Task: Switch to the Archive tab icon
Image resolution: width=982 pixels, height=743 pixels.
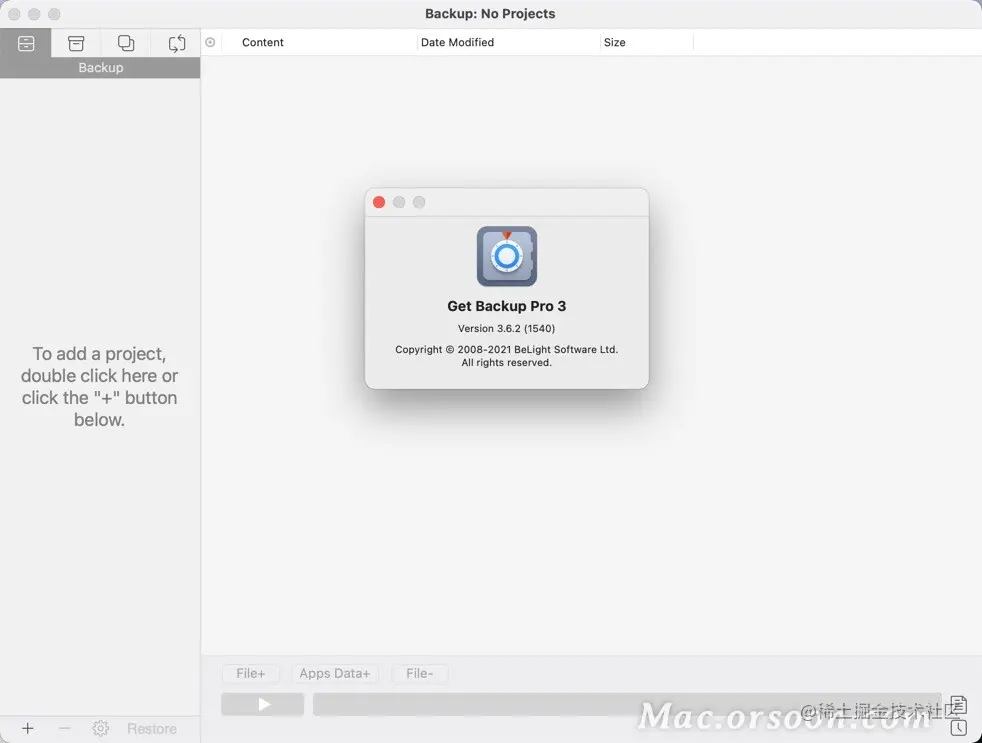Action: pyautogui.click(x=76, y=43)
